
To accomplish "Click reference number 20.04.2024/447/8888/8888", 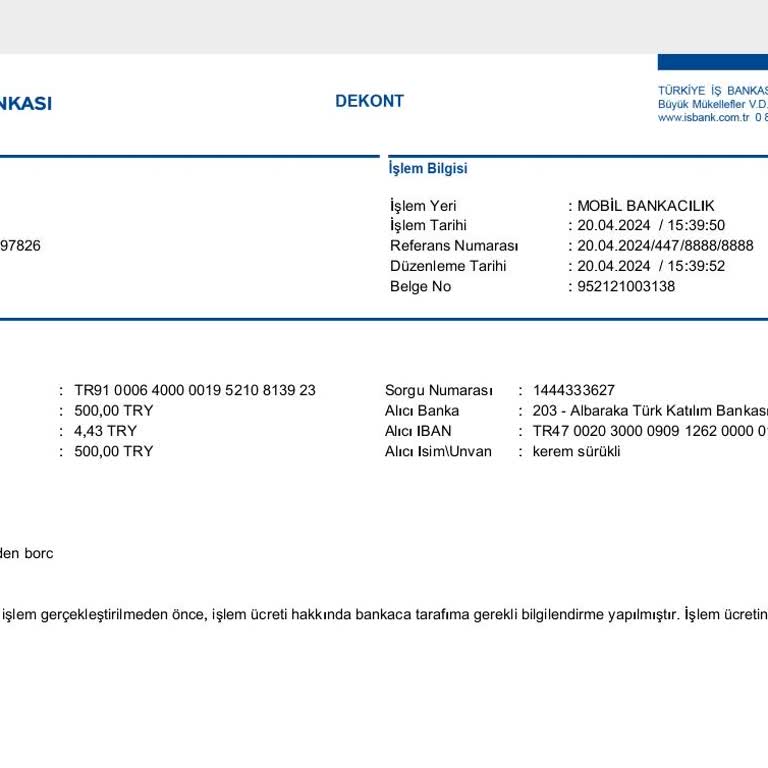I will (665, 245).
